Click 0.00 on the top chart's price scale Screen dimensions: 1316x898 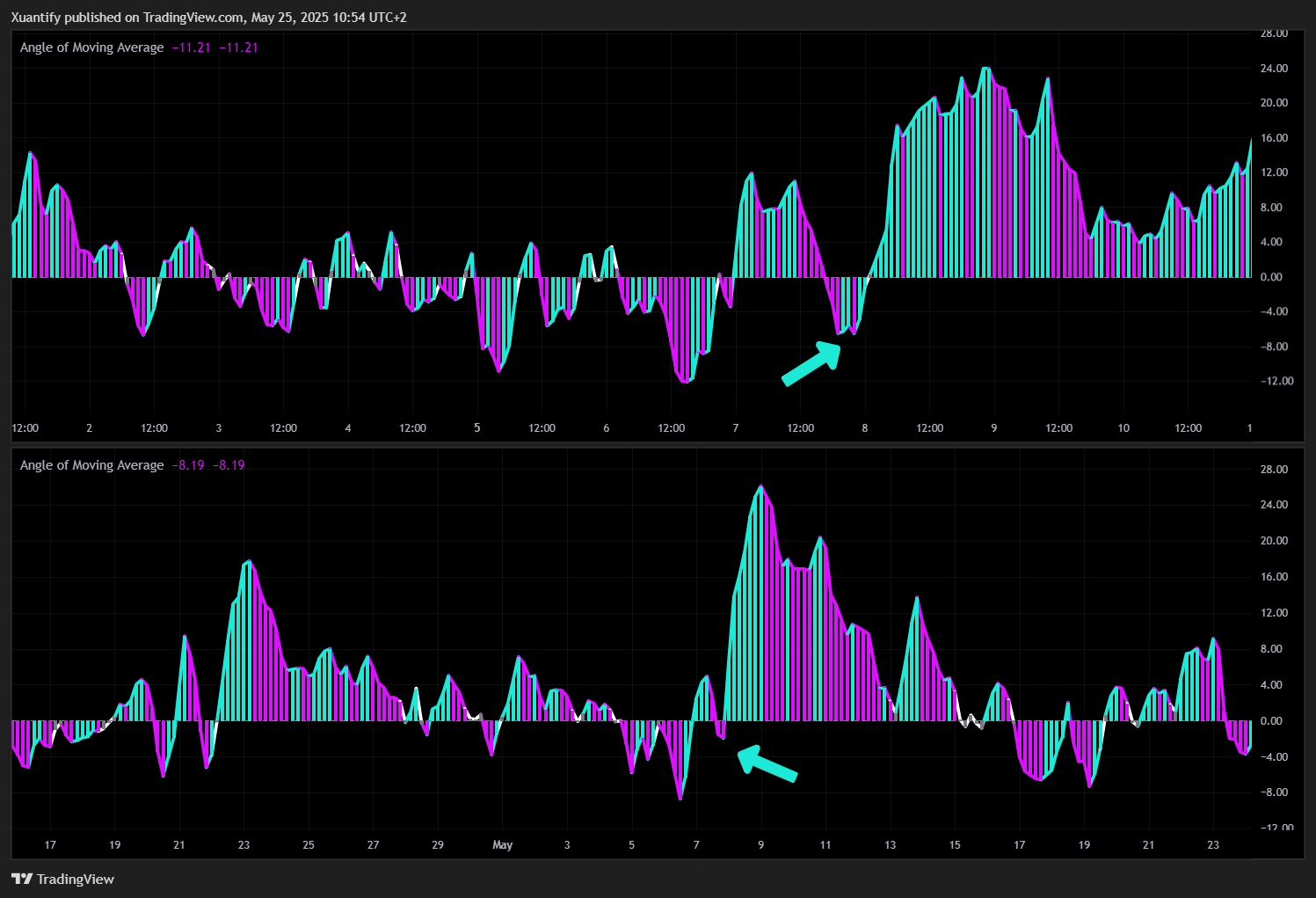1271,277
